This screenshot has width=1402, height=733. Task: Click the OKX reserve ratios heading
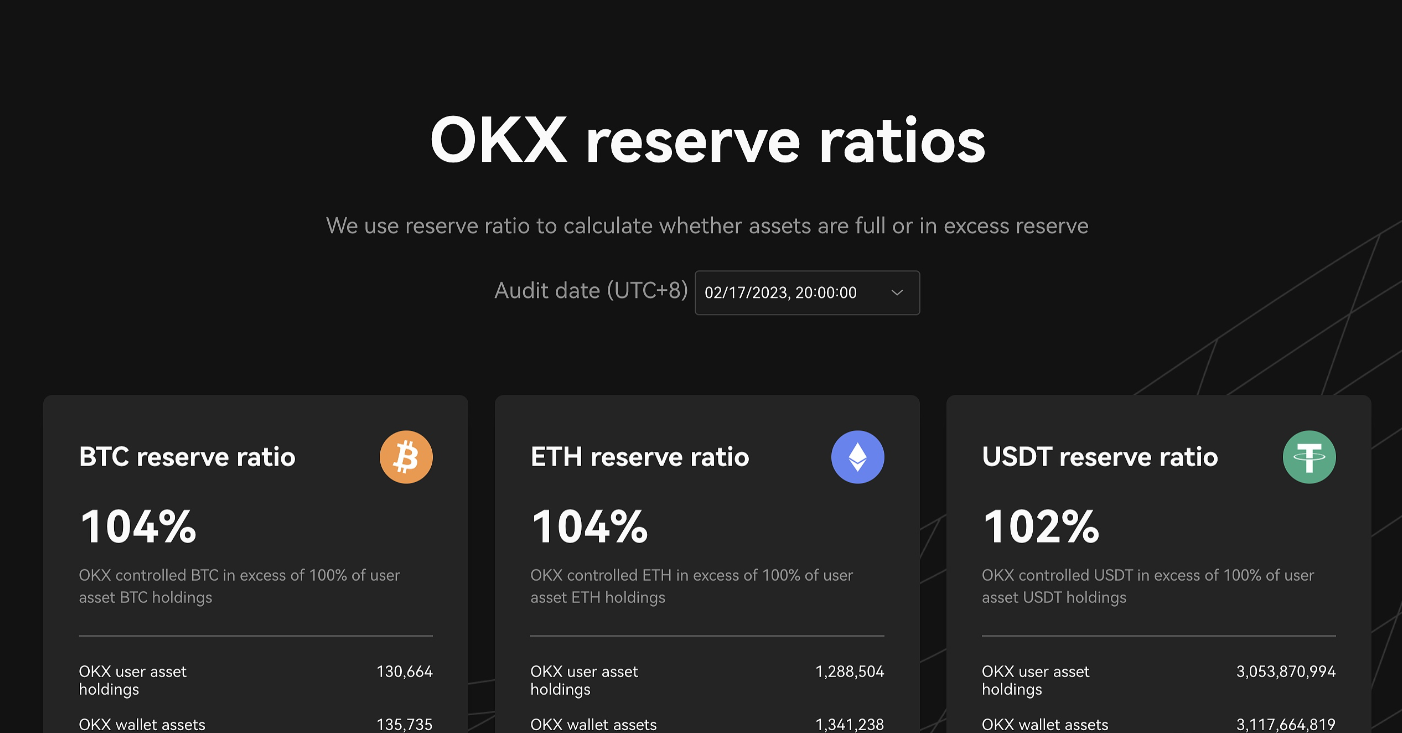[707, 141]
